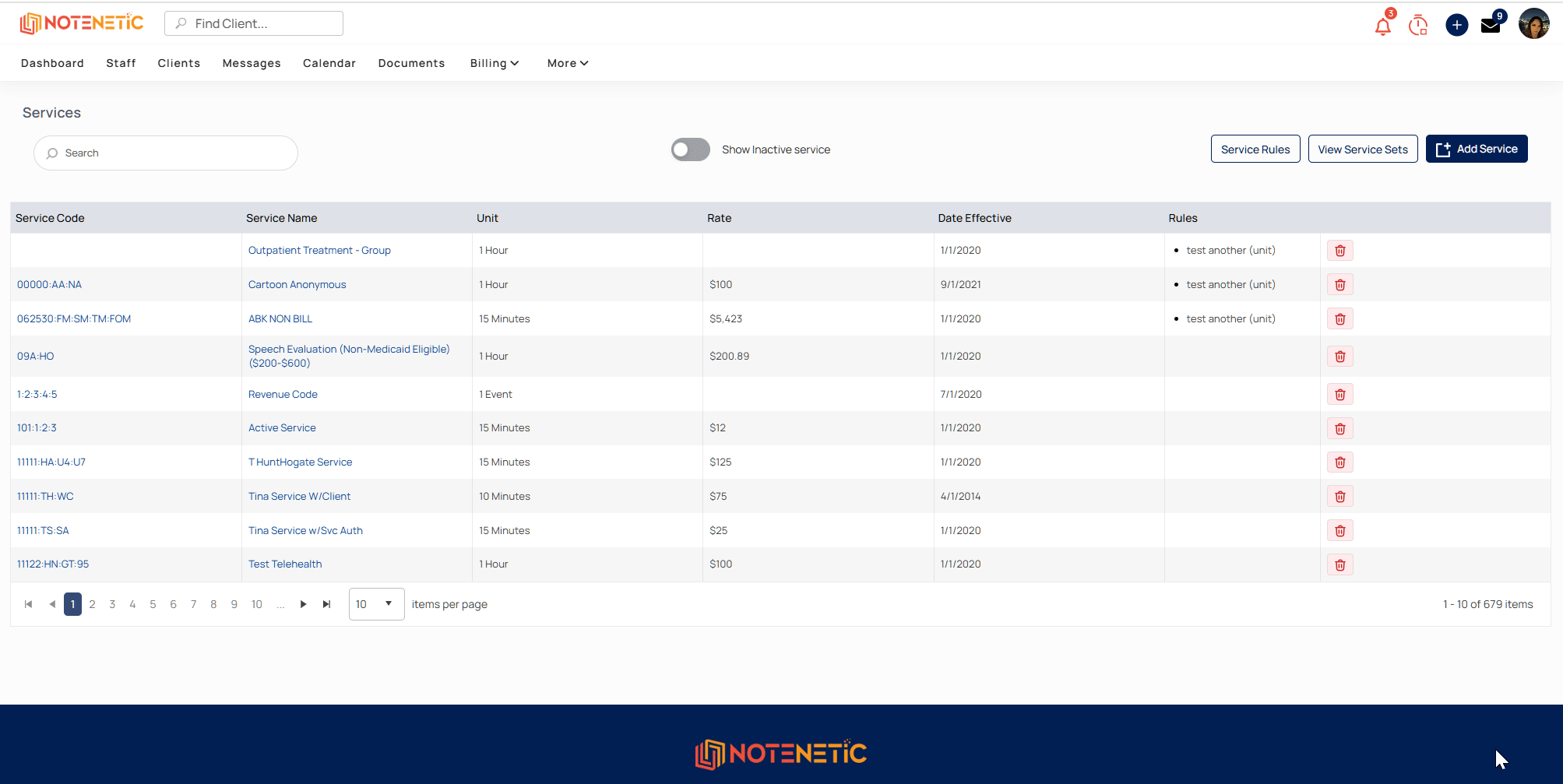Viewport: 1563px width, 784px height.
Task: Go to page 2
Action: point(92,604)
